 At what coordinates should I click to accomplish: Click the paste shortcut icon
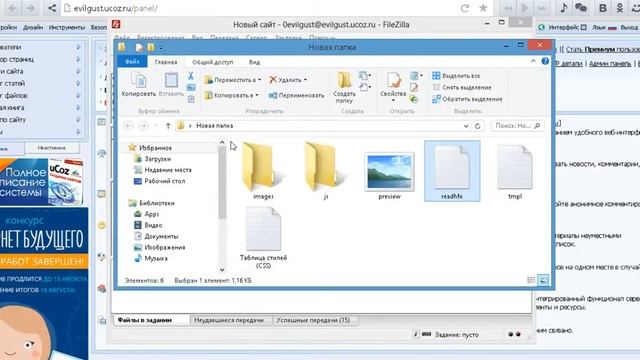point(191,99)
